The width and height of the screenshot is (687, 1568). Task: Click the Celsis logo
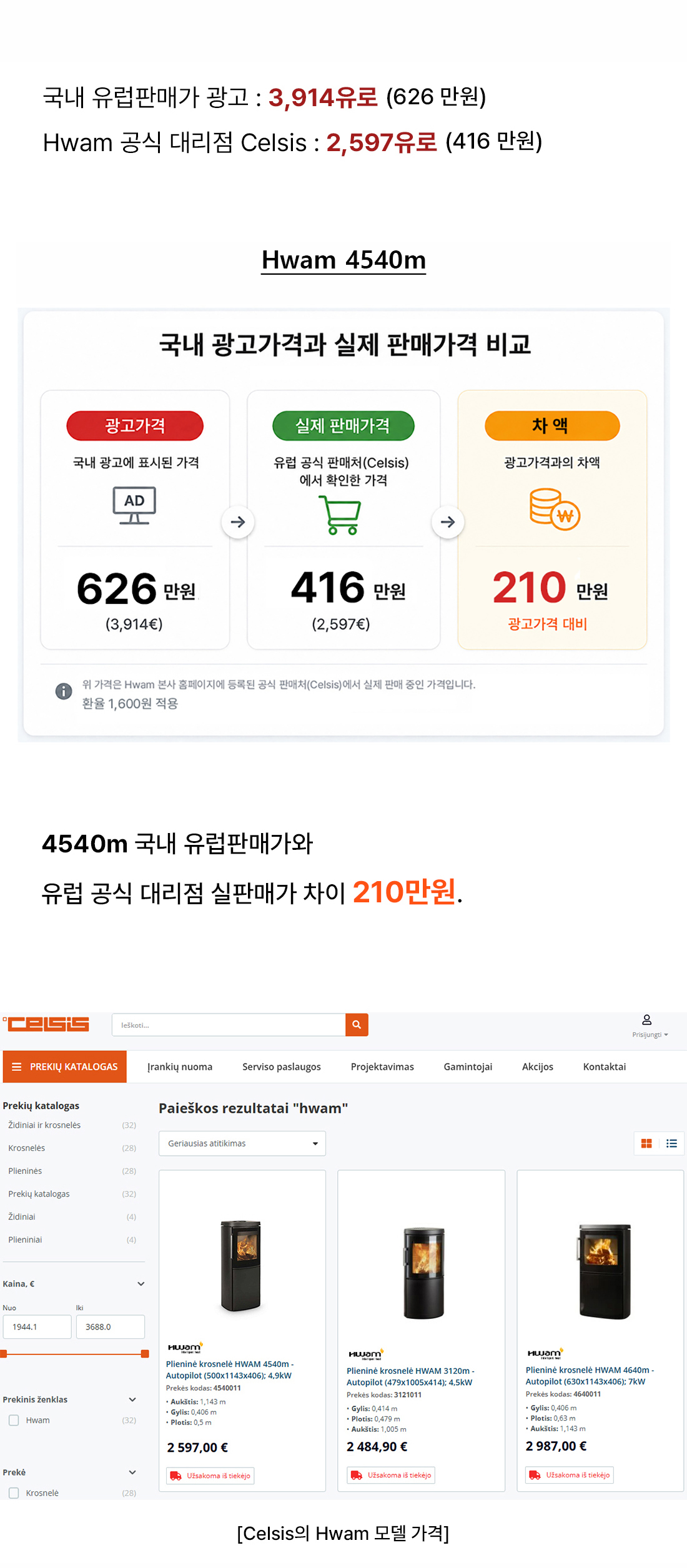click(46, 1024)
